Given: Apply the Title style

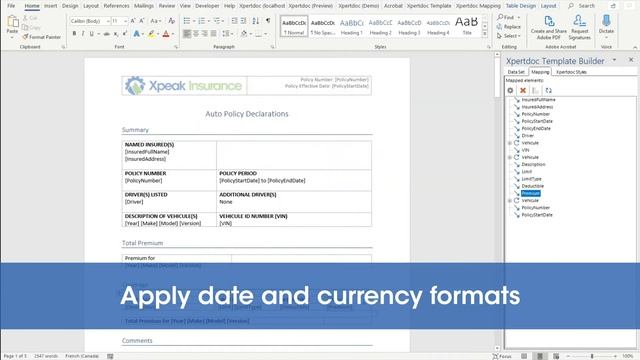Looking at the screenshot, I should (x=467, y=27).
